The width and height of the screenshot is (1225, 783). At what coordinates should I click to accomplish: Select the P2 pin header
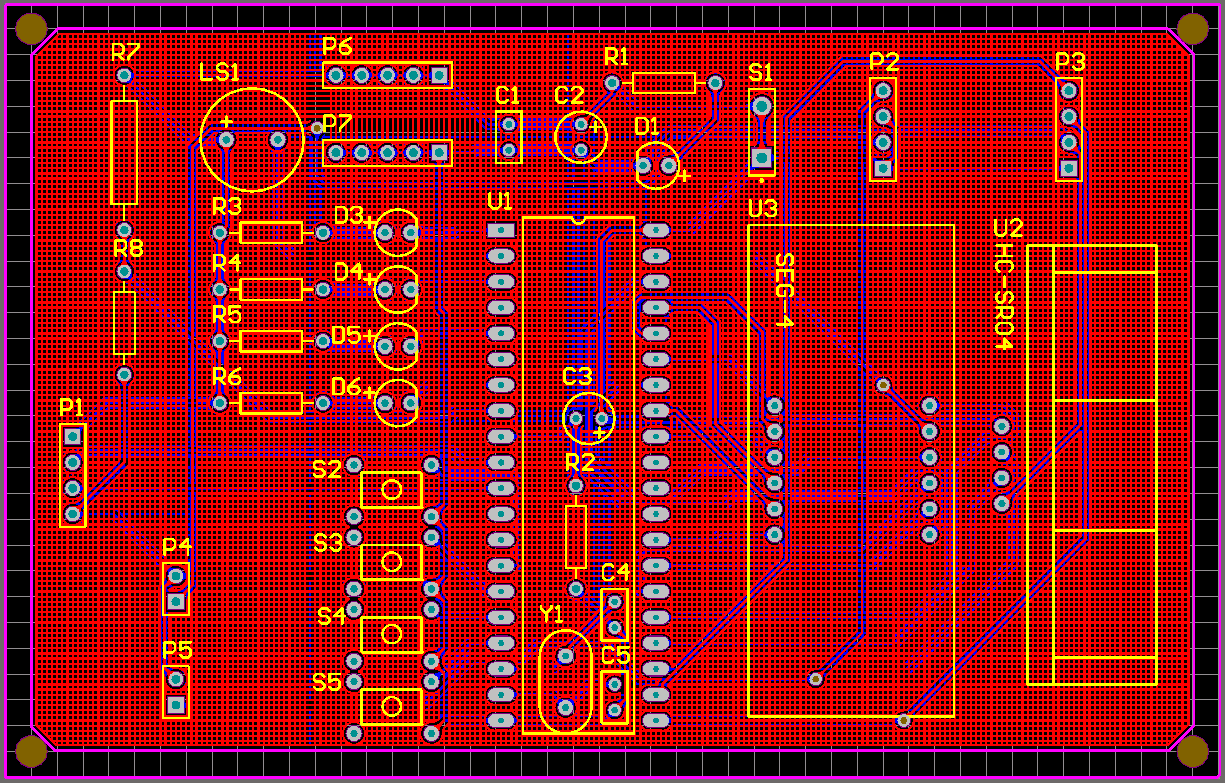click(x=883, y=129)
